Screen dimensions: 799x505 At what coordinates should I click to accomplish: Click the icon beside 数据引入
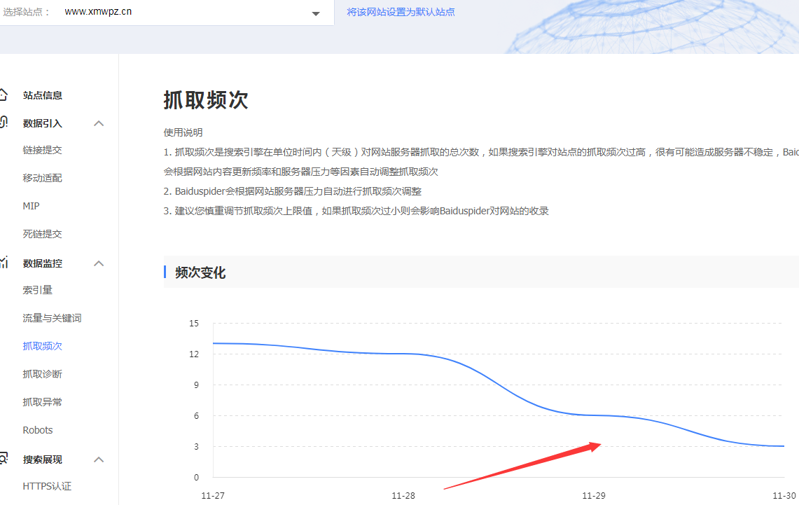(x=4, y=123)
